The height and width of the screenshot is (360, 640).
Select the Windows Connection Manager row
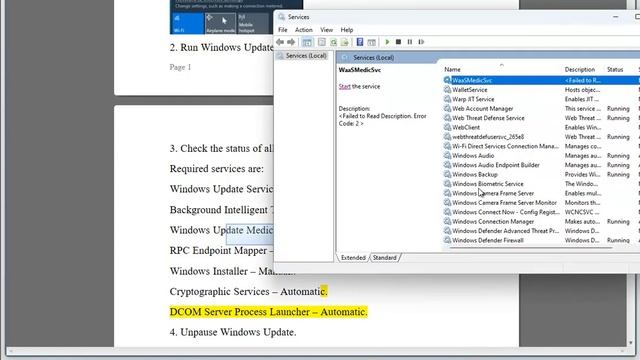click(x=541, y=221)
